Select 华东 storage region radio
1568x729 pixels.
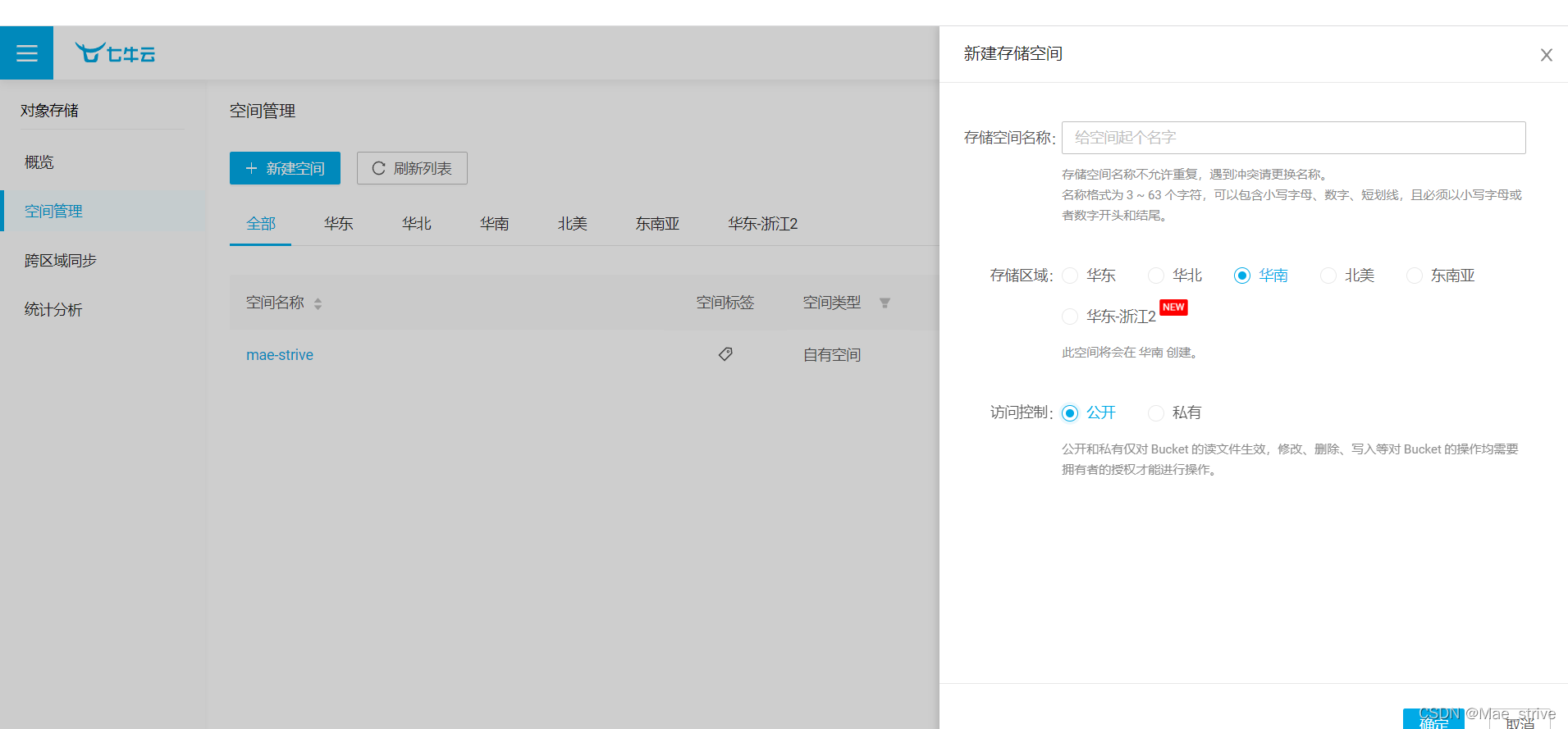[x=1070, y=276]
